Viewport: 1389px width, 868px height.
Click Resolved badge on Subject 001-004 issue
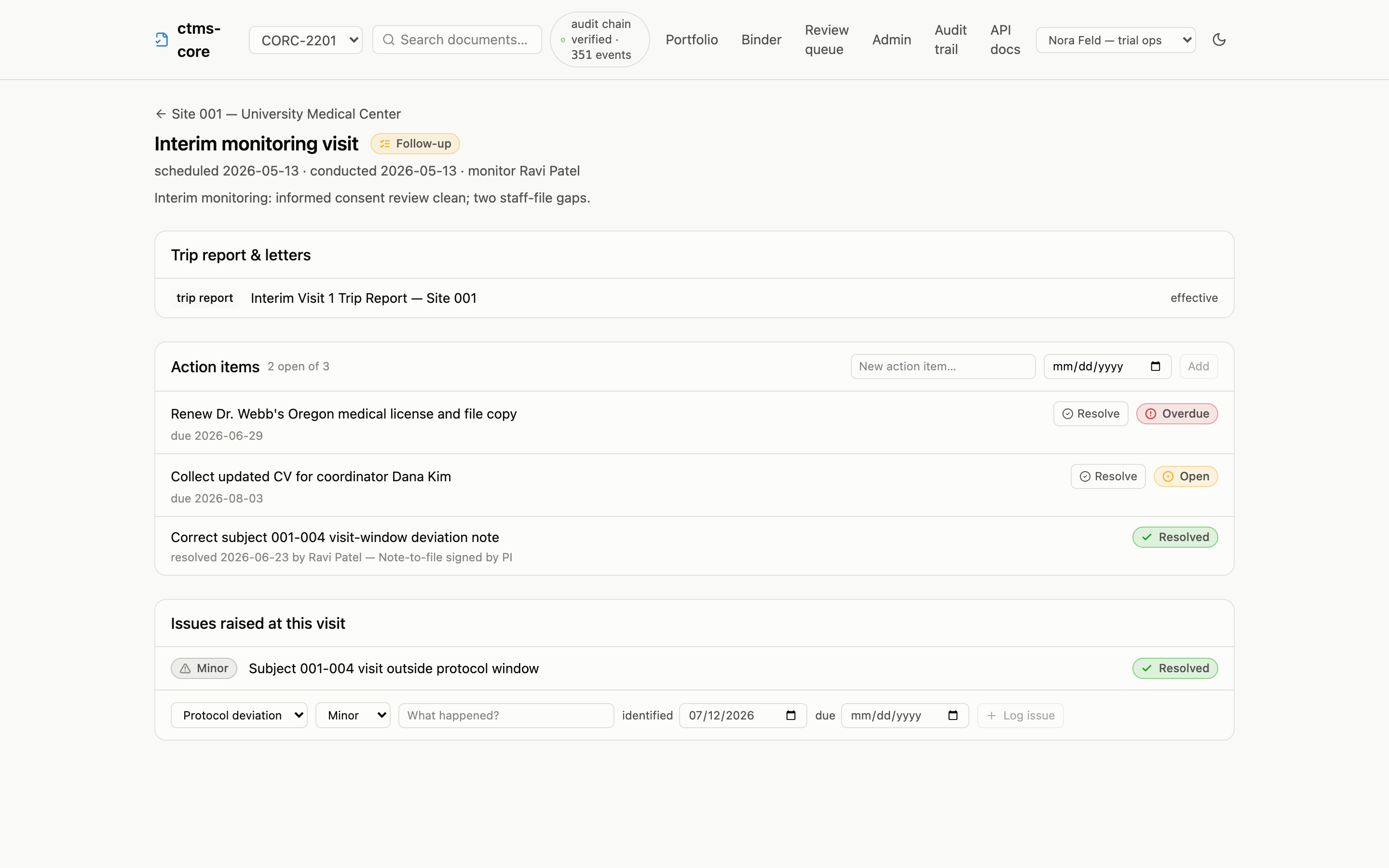[1175, 668]
